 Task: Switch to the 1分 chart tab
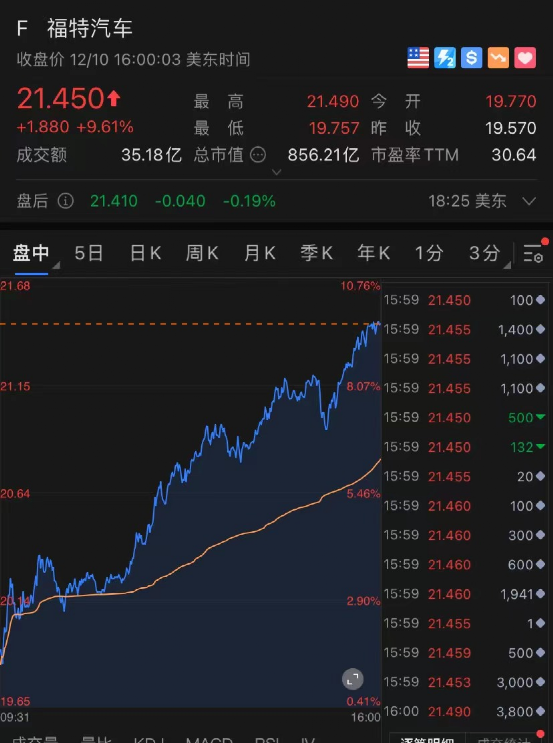[x=429, y=254]
